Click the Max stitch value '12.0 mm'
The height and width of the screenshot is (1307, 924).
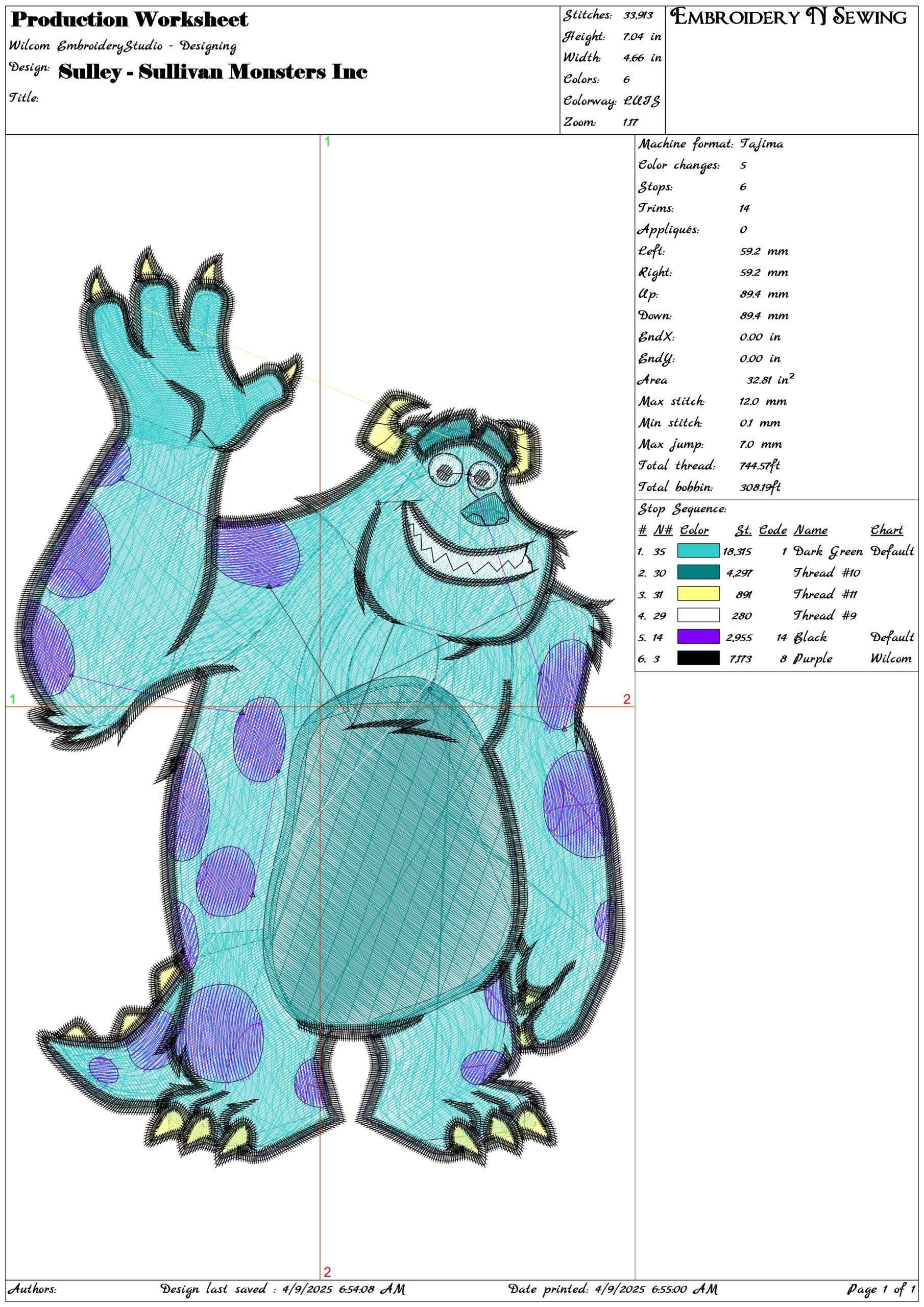[764, 401]
